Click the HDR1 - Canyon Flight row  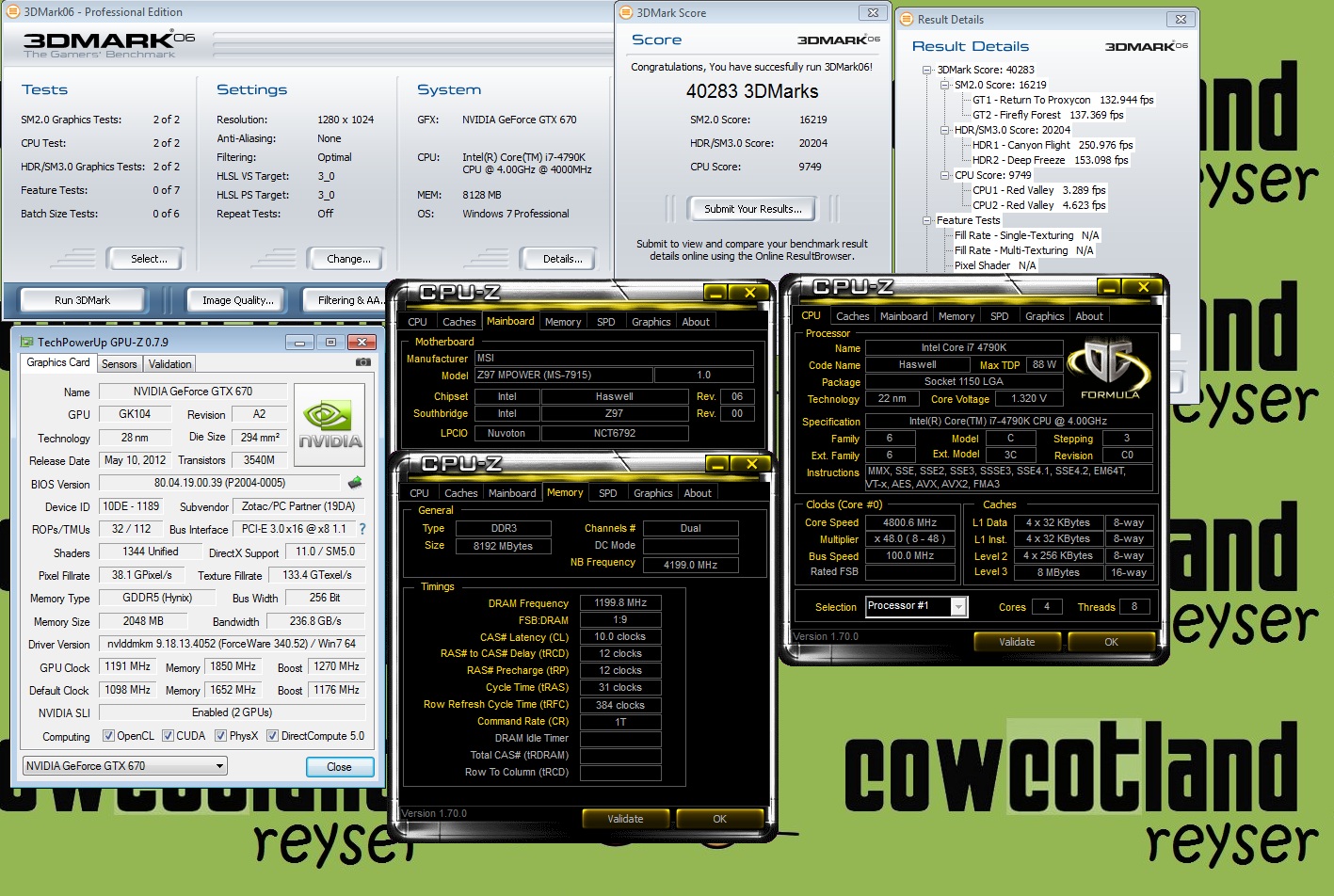[1053, 145]
